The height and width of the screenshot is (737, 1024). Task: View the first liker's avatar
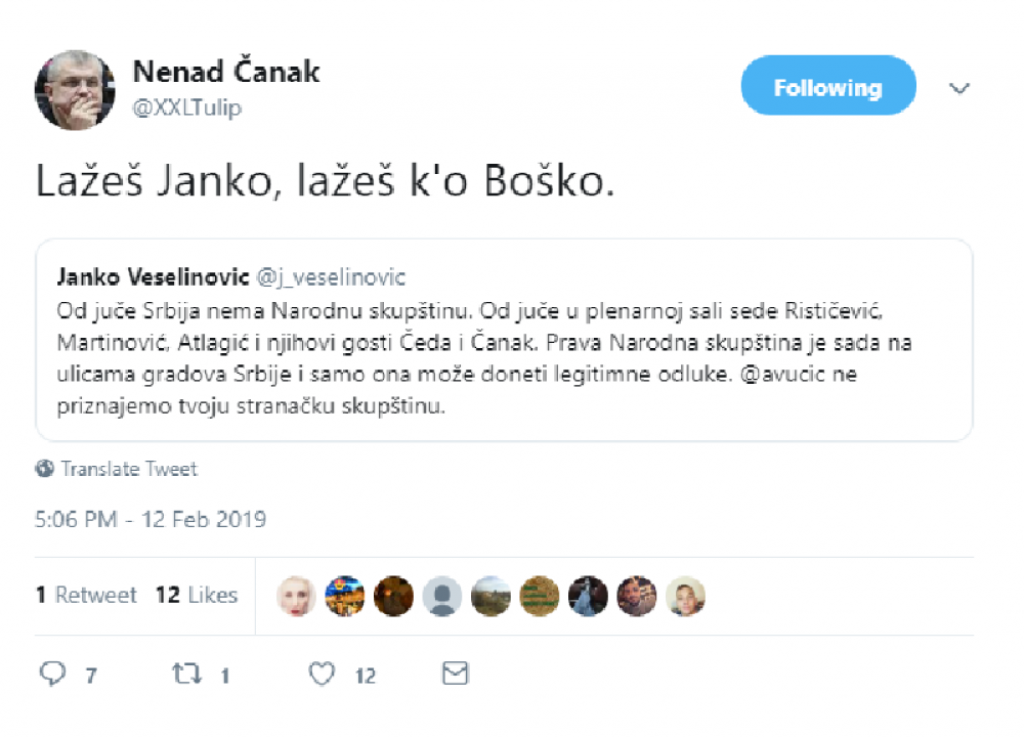pyautogui.click(x=297, y=595)
